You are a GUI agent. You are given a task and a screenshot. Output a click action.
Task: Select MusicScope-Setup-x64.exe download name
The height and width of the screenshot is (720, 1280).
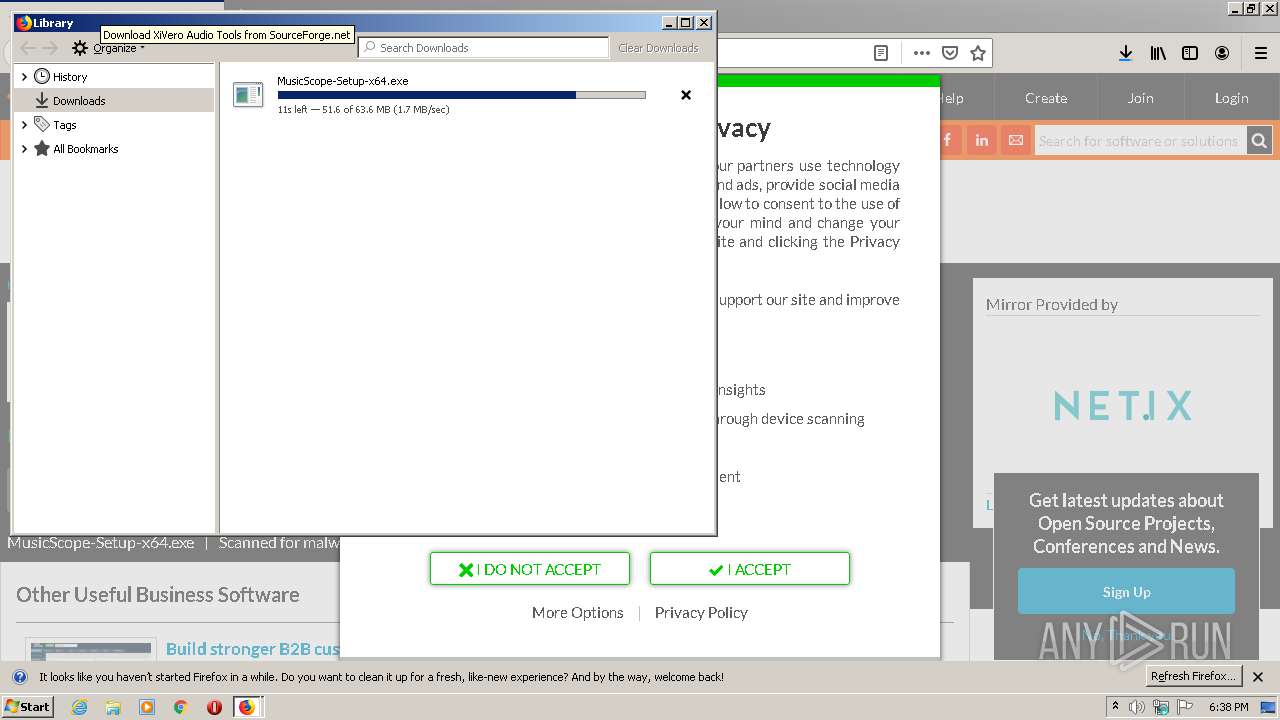tap(343, 81)
